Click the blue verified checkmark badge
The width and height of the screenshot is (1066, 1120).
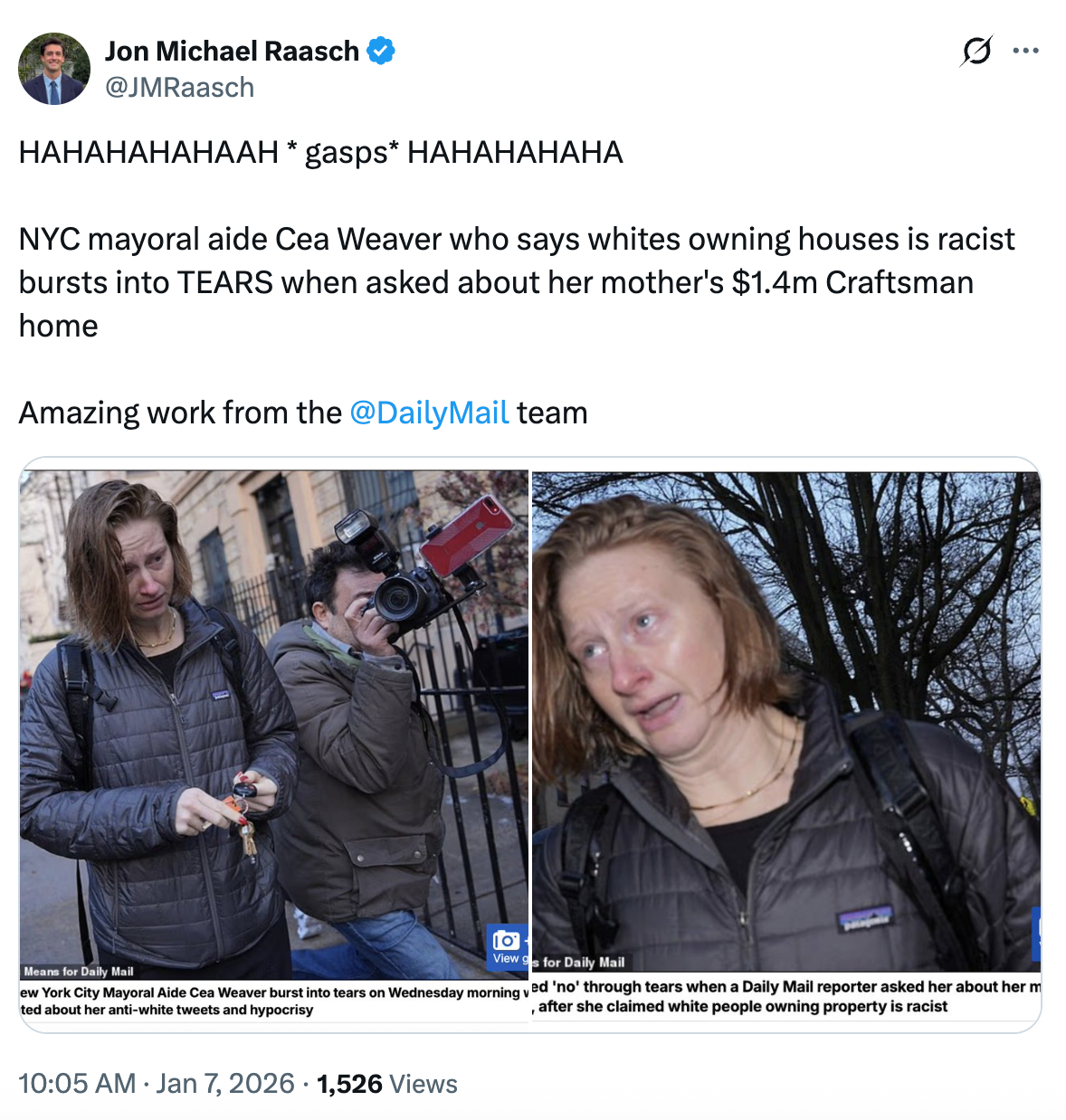point(381,51)
